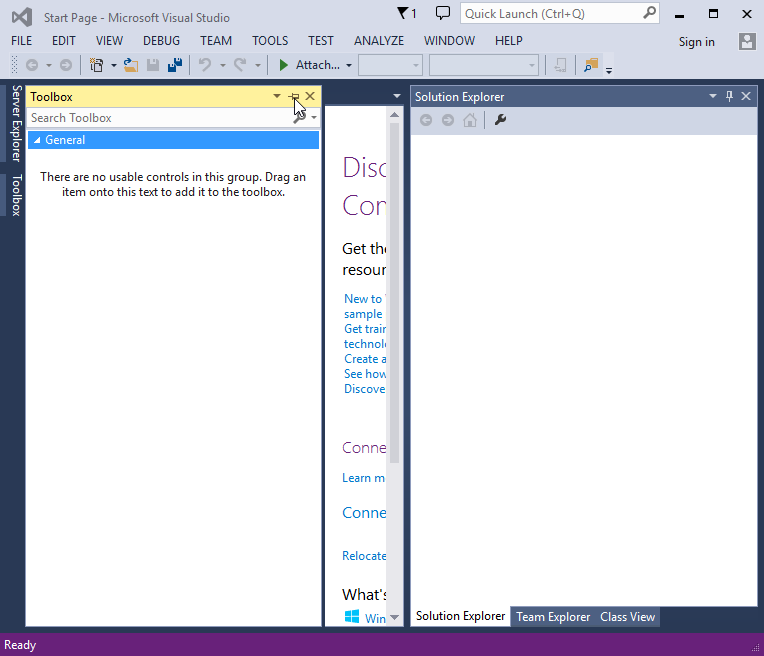The image size is (764, 656).
Task: Open the FILE menu
Action: pyautogui.click(x=21, y=41)
